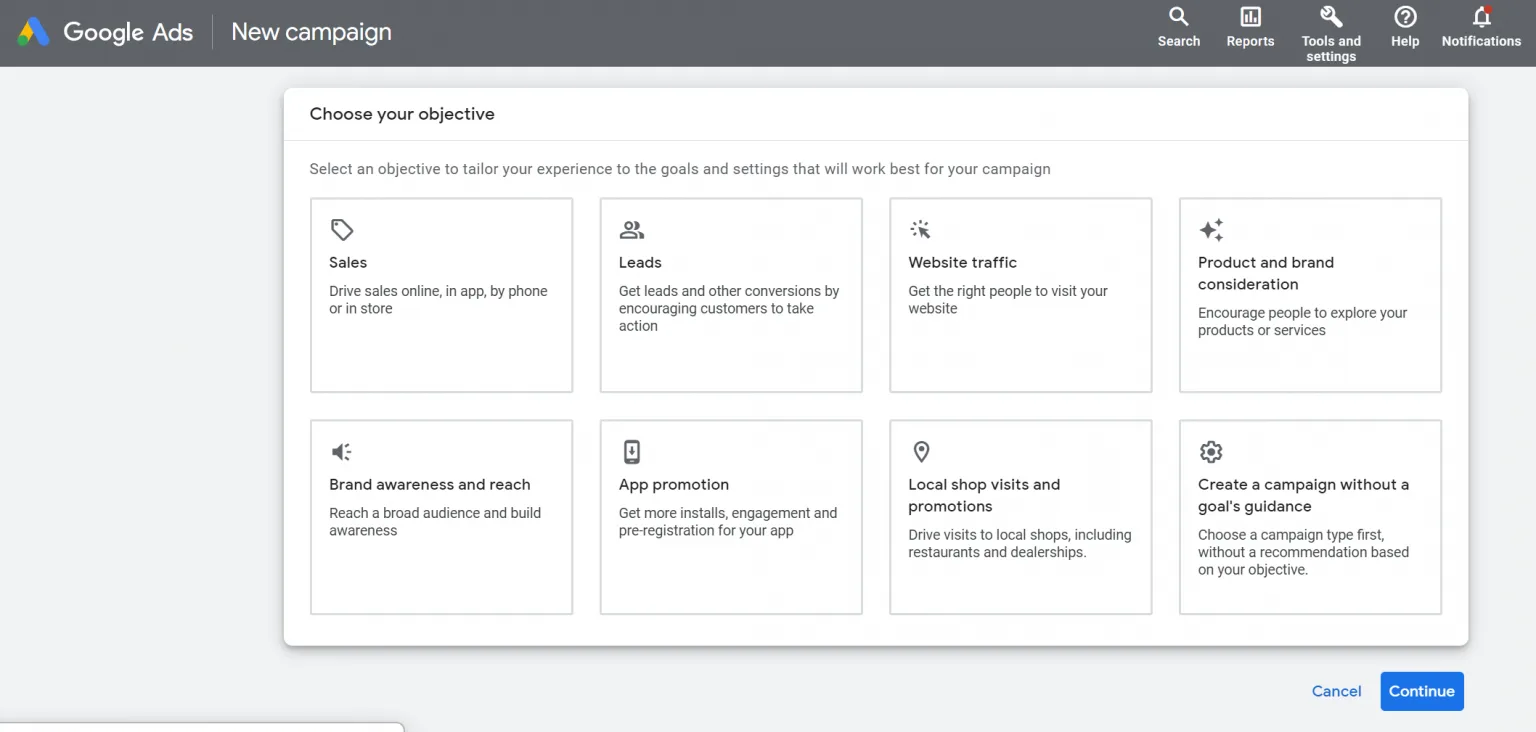Pick Product and brand consideration title

pos(1266,273)
